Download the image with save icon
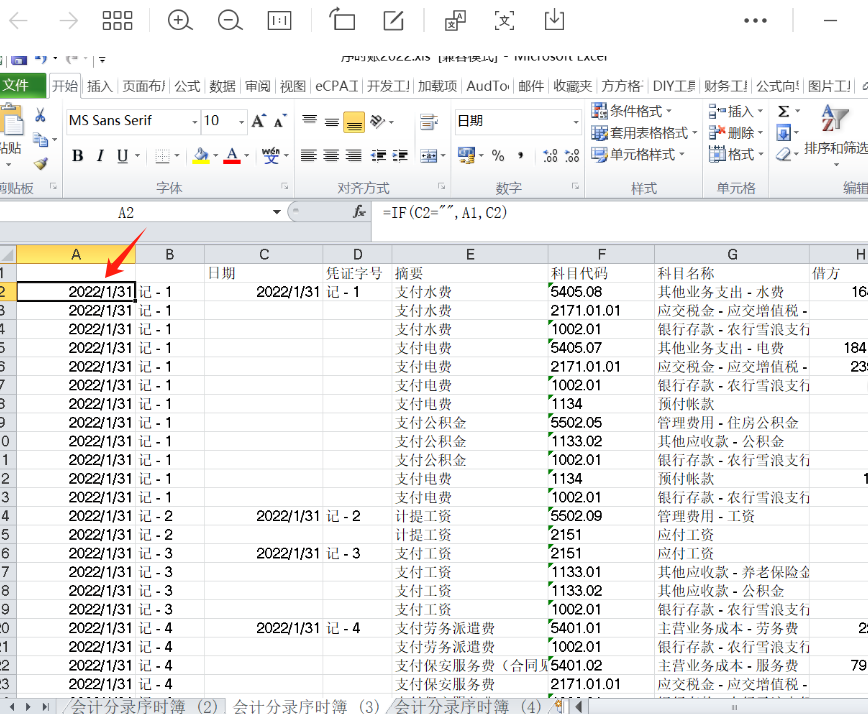The height and width of the screenshot is (714, 868). [x=554, y=20]
